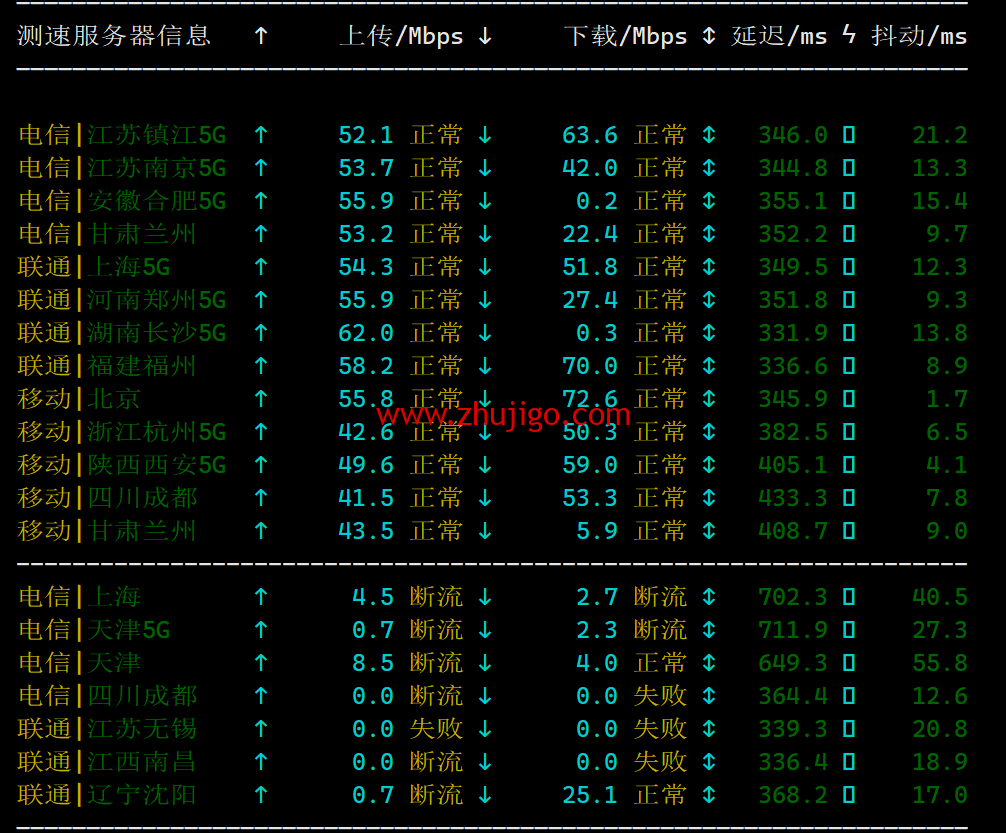Click upload speed value '53.7'
The height and width of the screenshot is (833, 1006).
click(366, 168)
